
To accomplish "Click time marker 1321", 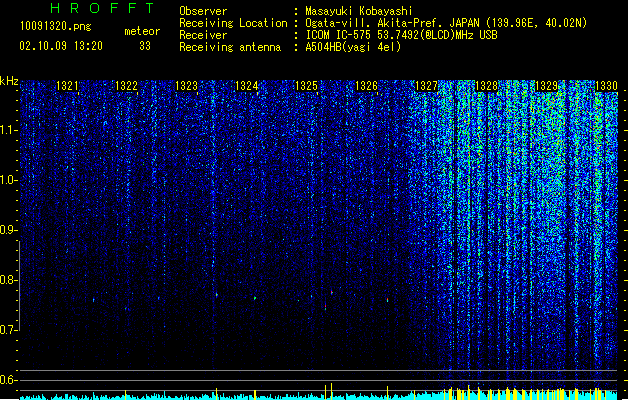I will 67,86.
